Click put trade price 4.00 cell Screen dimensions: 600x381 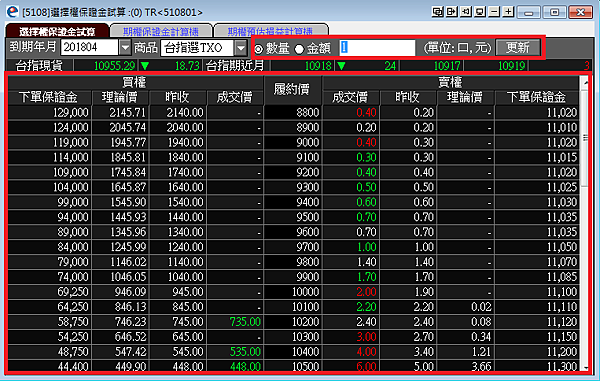click(351, 351)
